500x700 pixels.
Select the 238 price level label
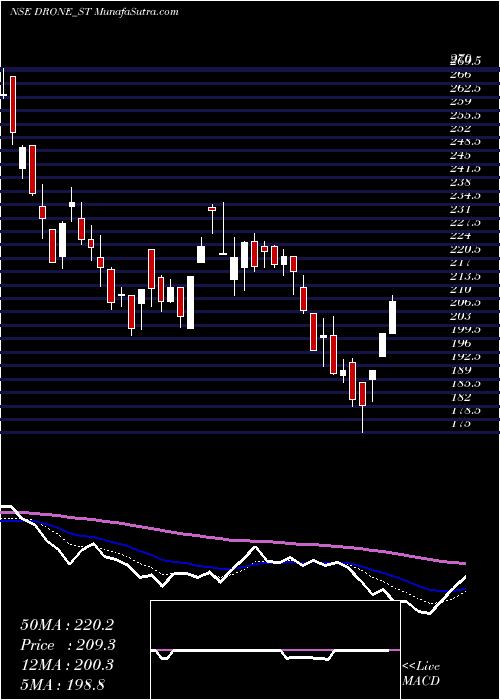pyautogui.click(x=460, y=182)
